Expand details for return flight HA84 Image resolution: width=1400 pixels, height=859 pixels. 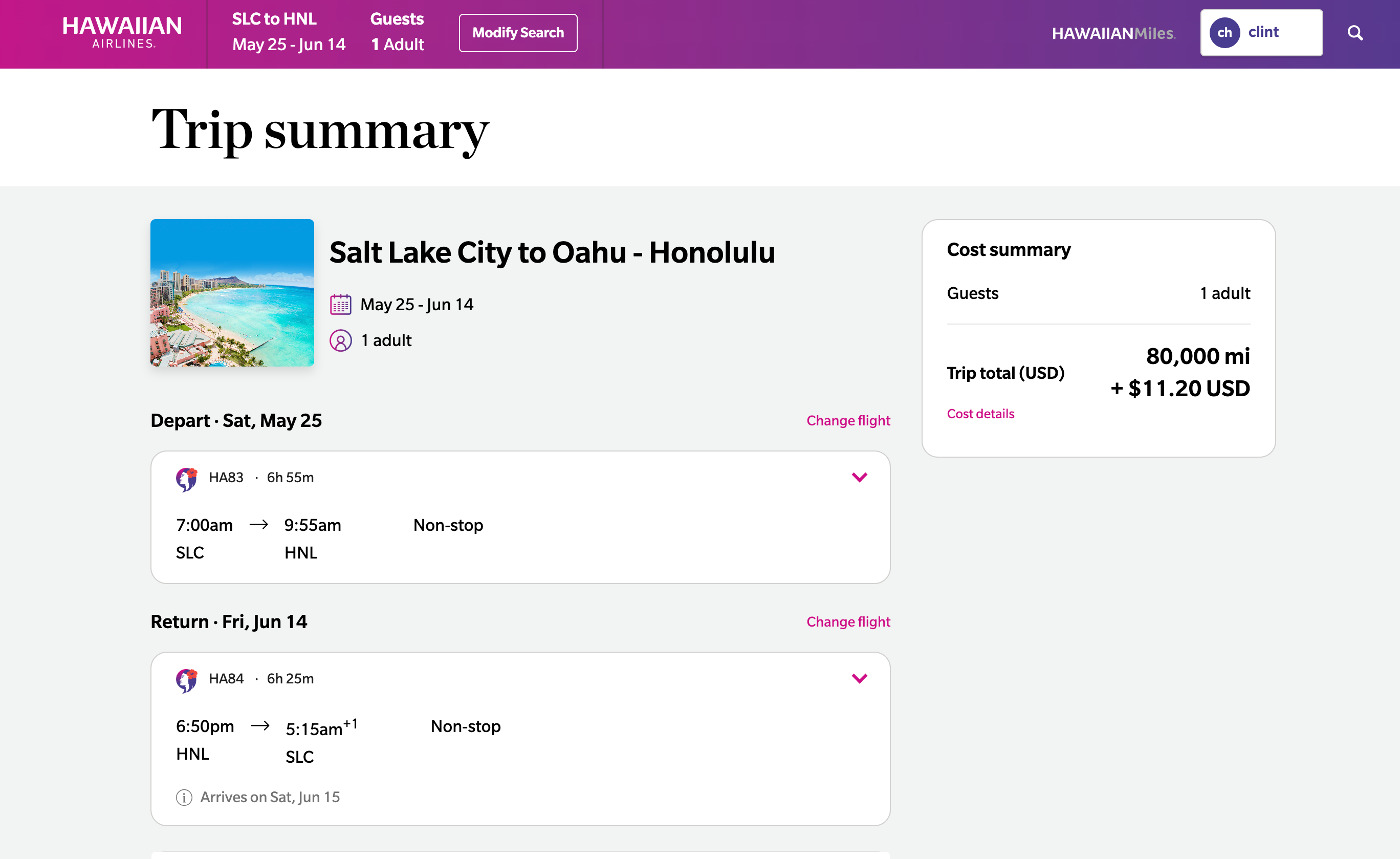(x=860, y=678)
